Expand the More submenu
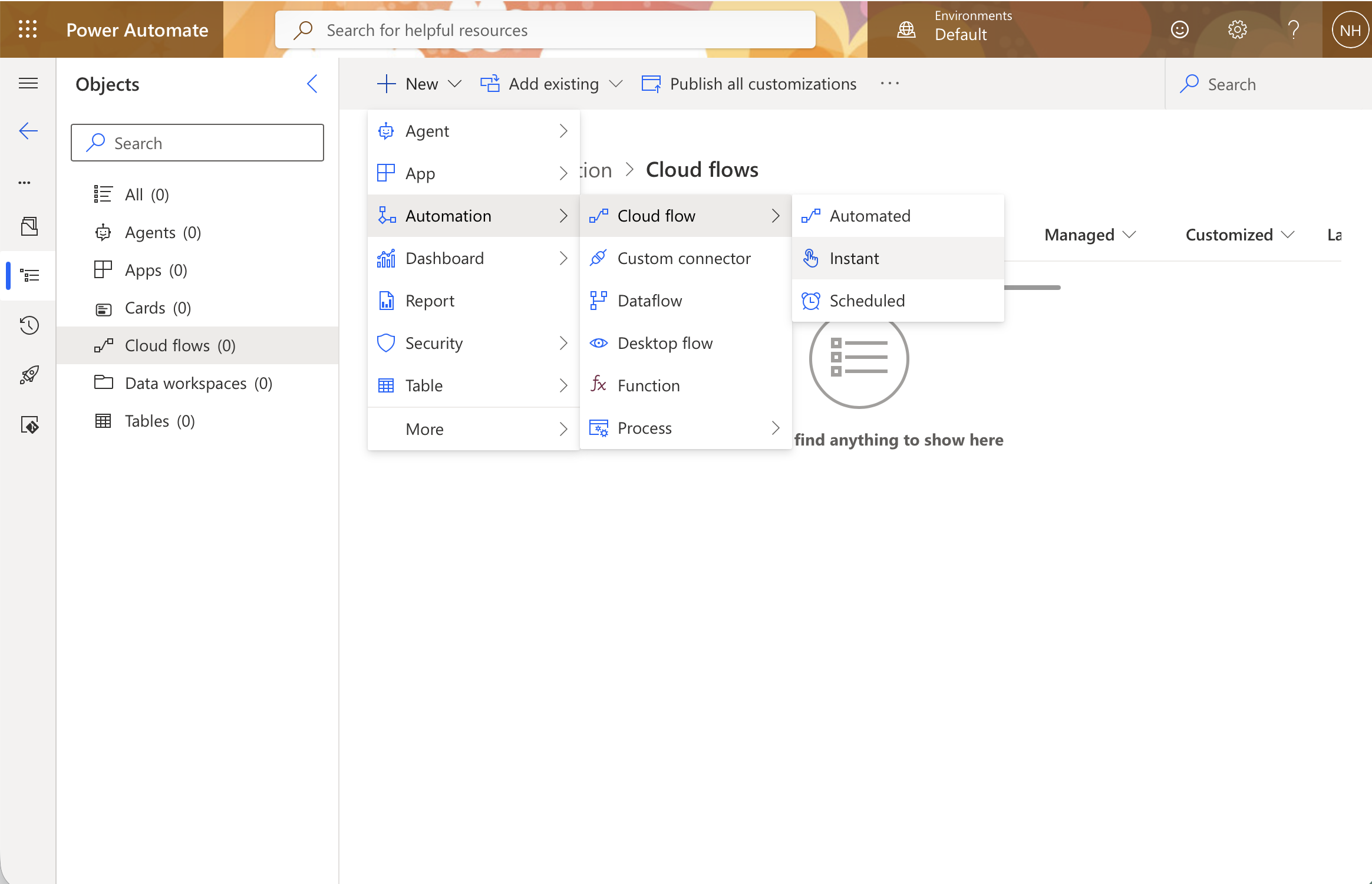This screenshot has height=884, width=1372. click(474, 429)
